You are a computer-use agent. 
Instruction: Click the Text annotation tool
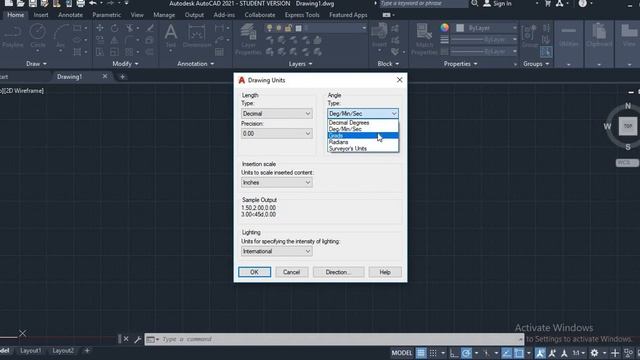pos(171,36)
